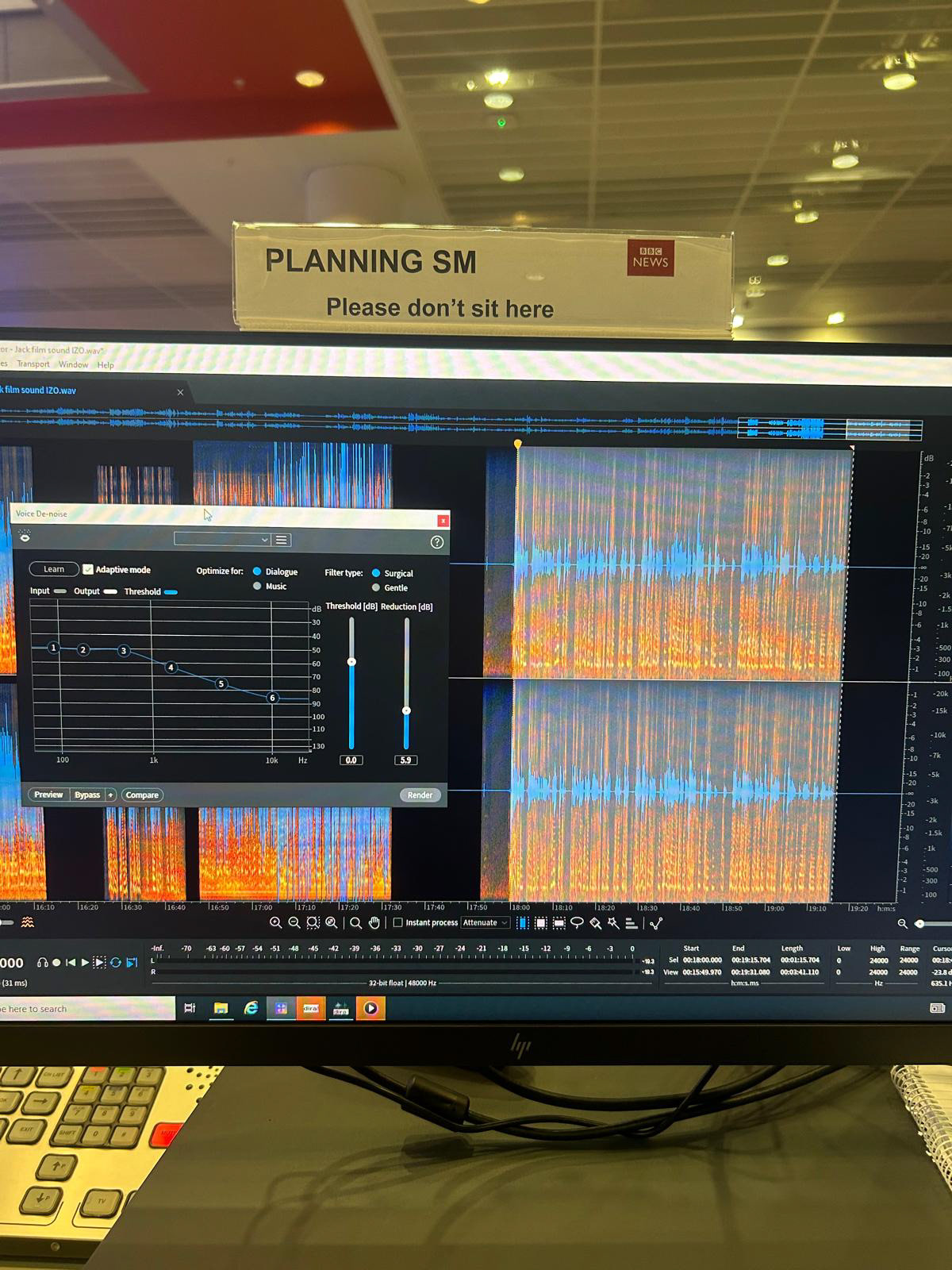Select the Magic Wand tool
The image size is (952, 1270).
pyautogui.click(x=613, y=922)
